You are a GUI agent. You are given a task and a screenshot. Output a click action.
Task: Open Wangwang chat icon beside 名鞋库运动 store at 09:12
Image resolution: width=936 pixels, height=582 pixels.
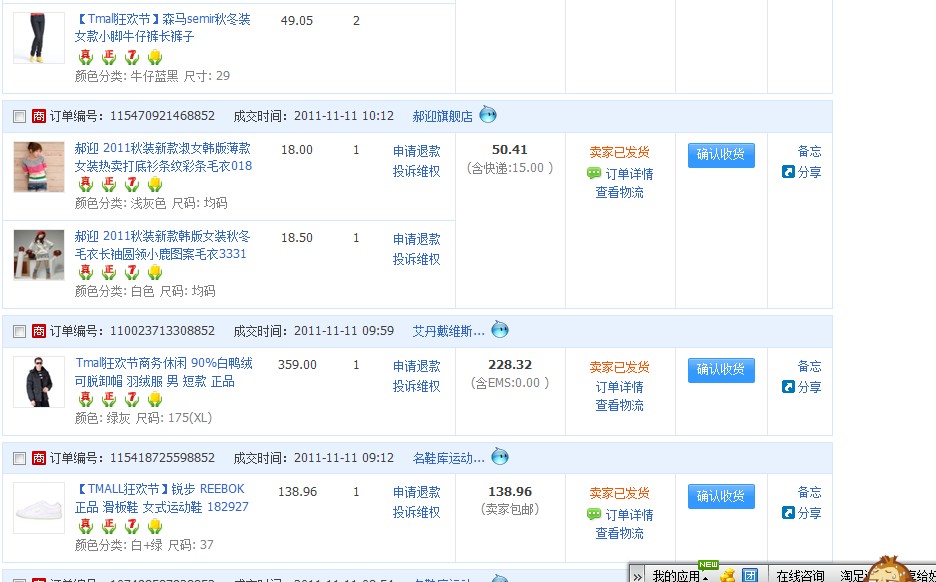[x=500, y=457]
